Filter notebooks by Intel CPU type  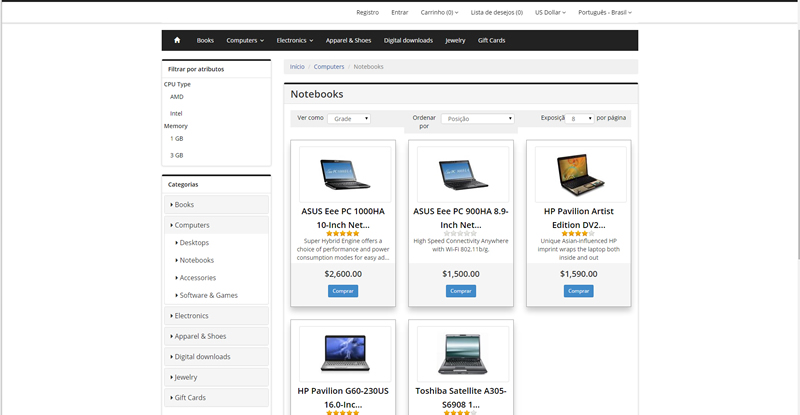177,113
